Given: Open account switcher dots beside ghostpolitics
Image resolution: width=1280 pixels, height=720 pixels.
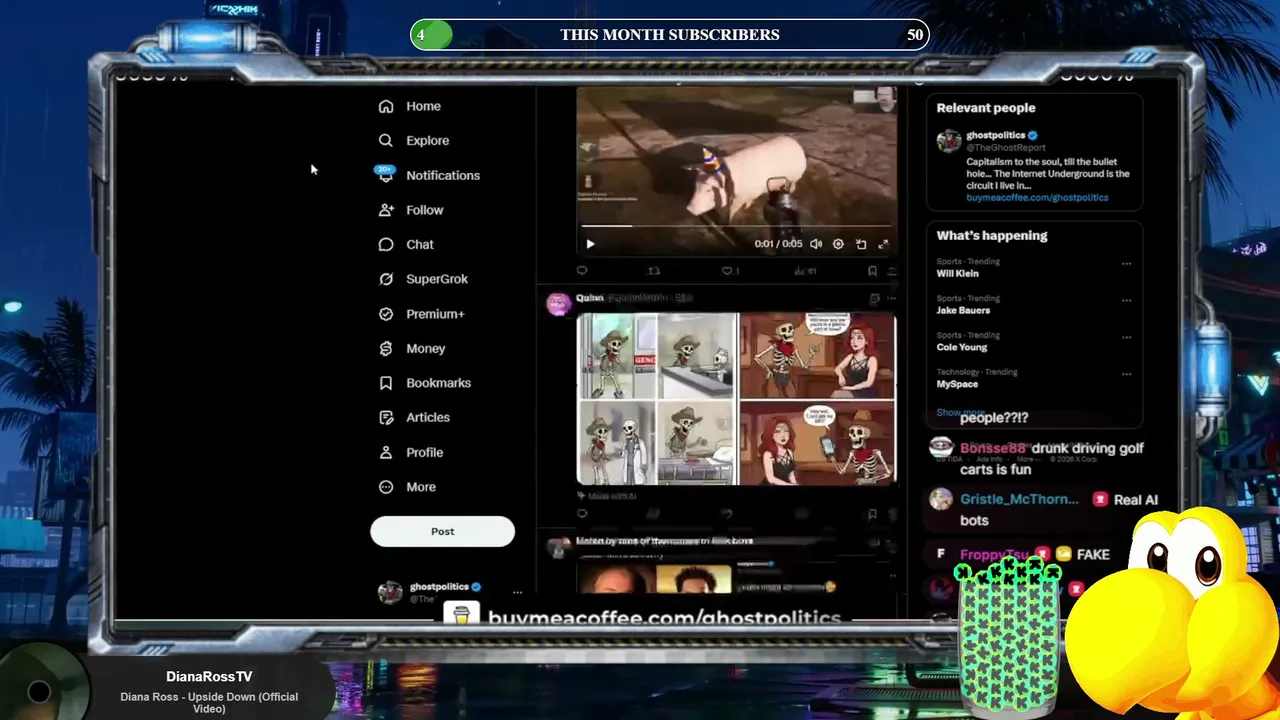Looking at the screenshot, I should point(517,592).
